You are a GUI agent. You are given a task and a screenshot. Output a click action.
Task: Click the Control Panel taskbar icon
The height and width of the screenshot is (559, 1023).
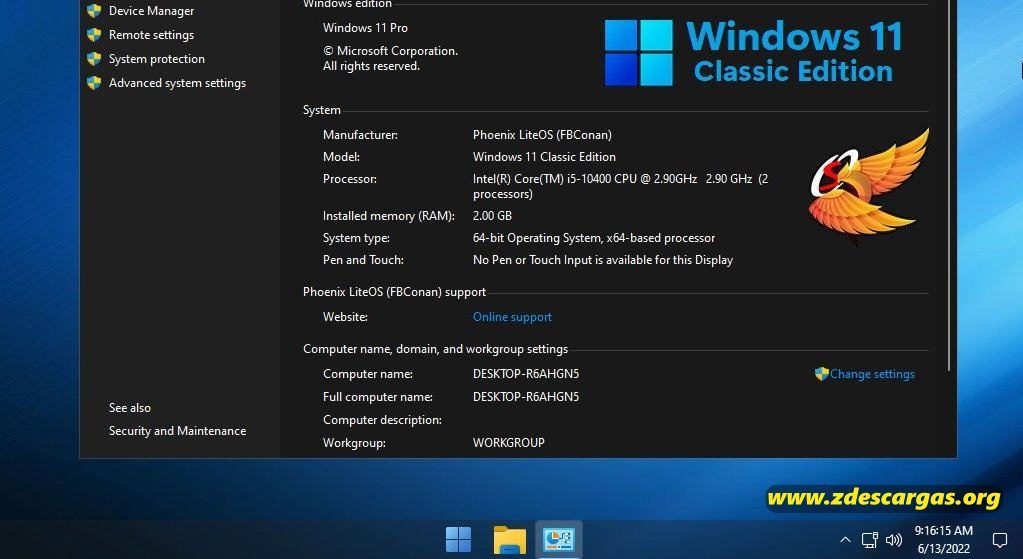pyautogui.click(x=559, y=539)
